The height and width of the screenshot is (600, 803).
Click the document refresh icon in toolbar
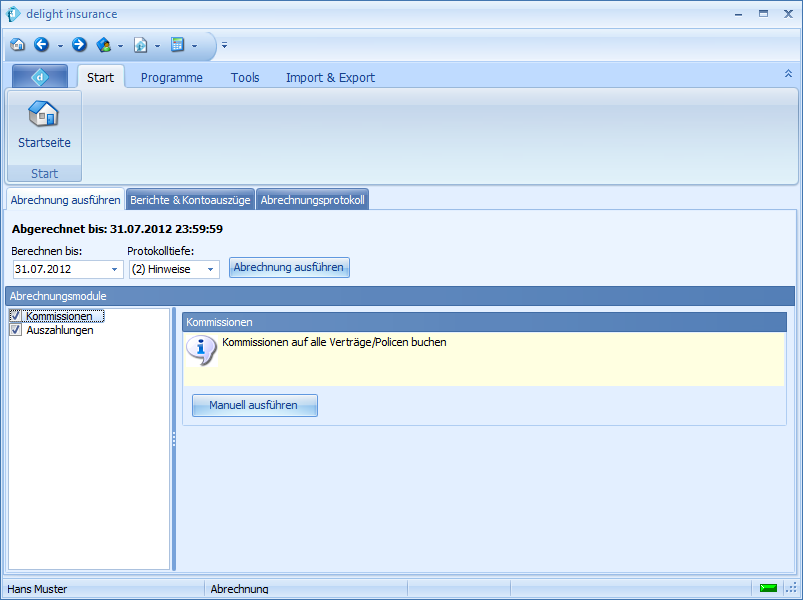141,45
